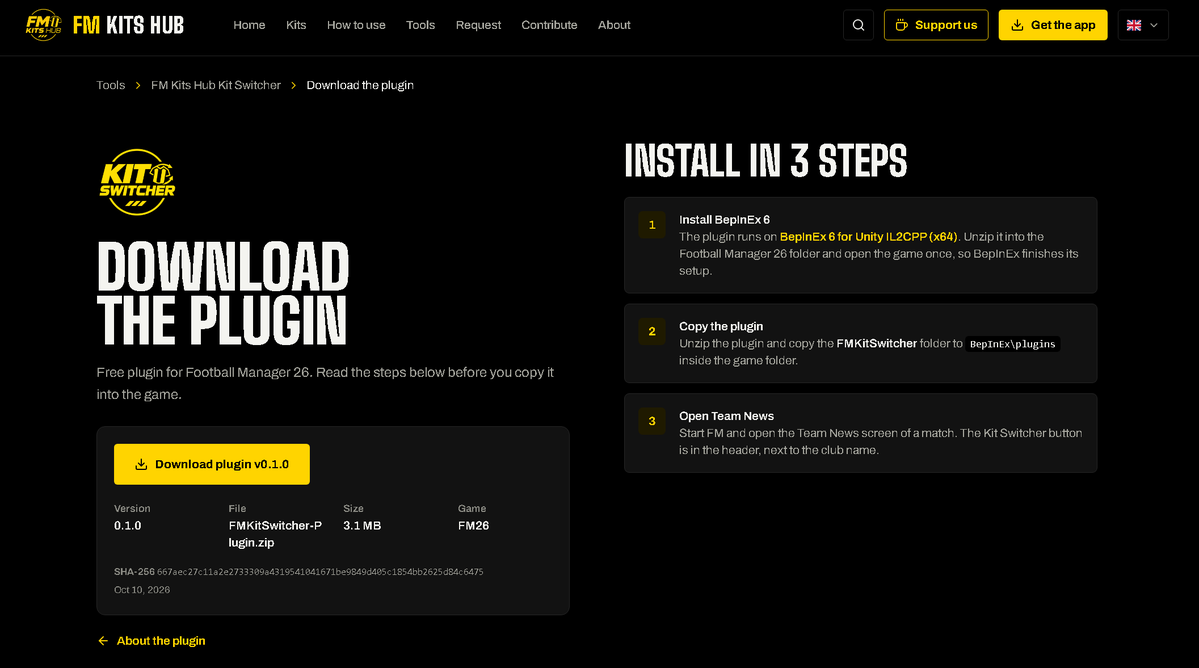The width and height of the screenshot is (1199, 668).
Task: Click the Download the plugin breadcrumb text
Action: click(x=360, y=85)
